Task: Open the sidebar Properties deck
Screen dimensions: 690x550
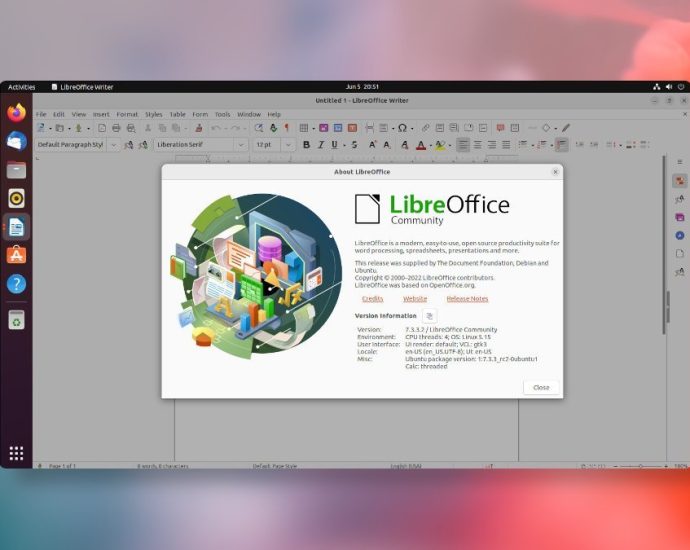Action: coord(680,181)
